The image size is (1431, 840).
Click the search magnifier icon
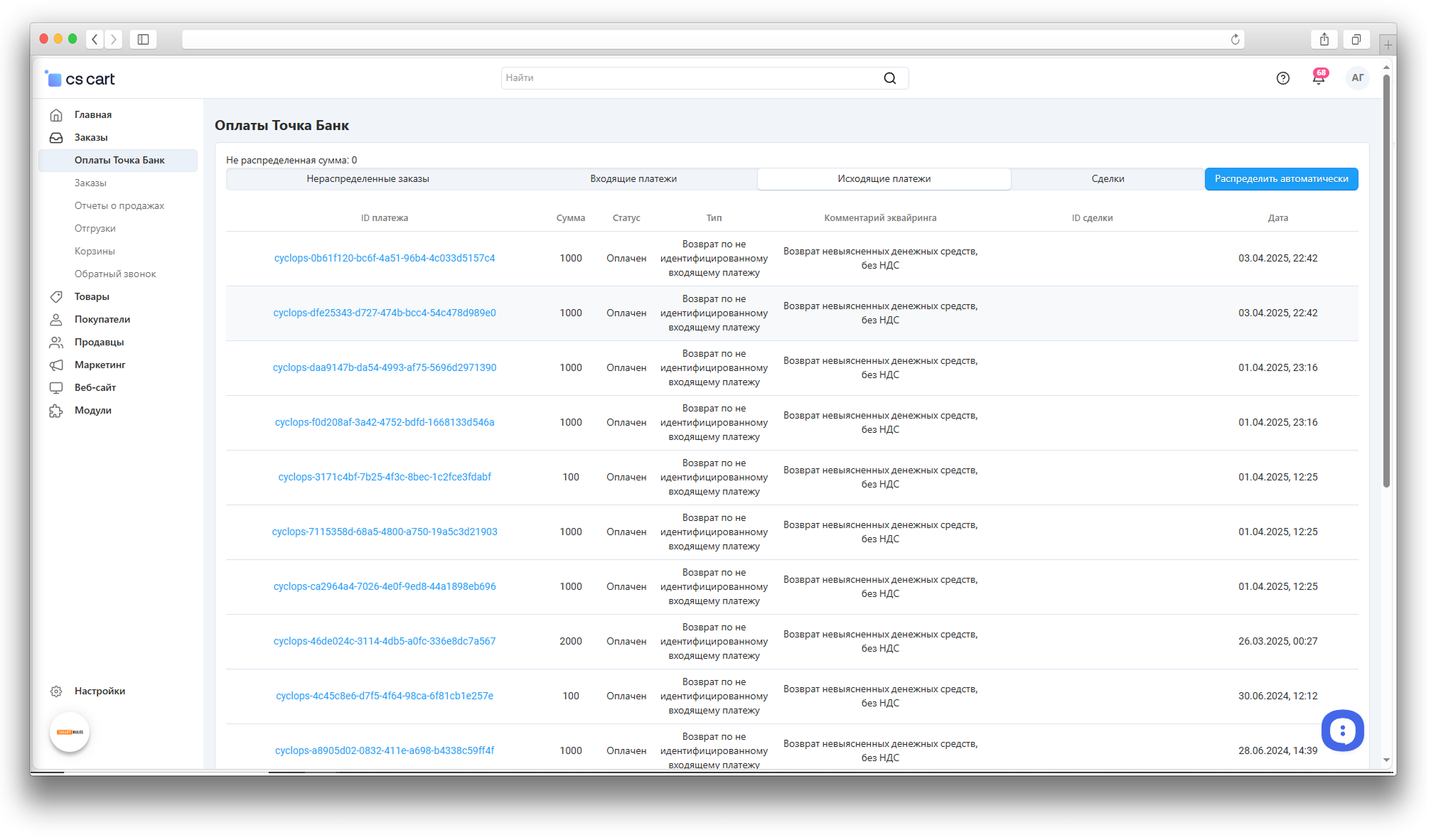889,78
